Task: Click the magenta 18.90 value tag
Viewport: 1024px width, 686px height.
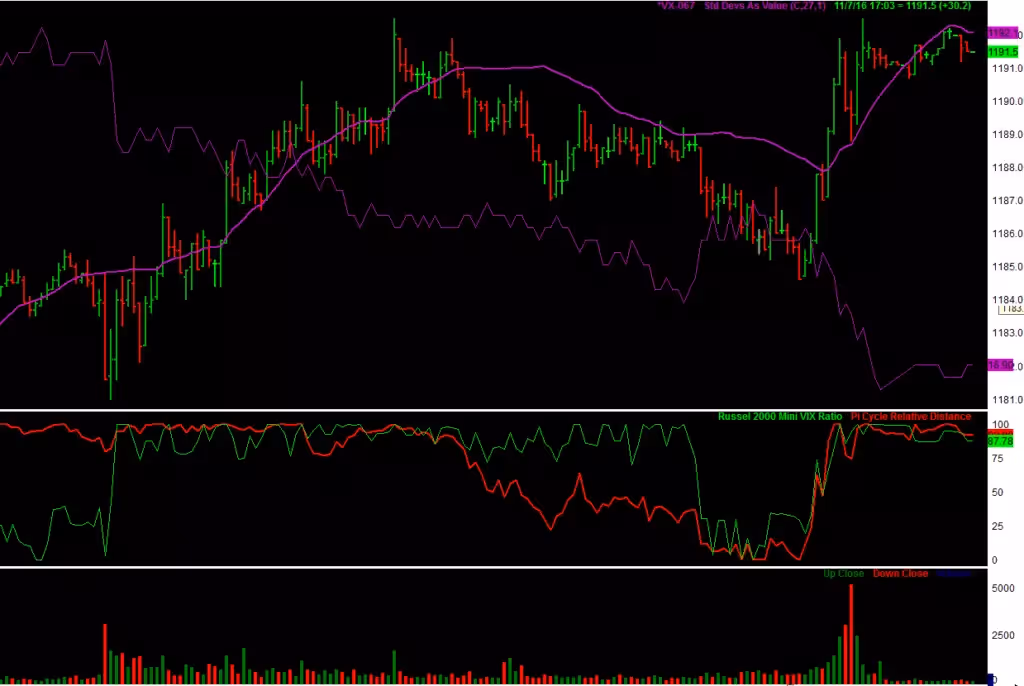Action: coord(1000,365)
